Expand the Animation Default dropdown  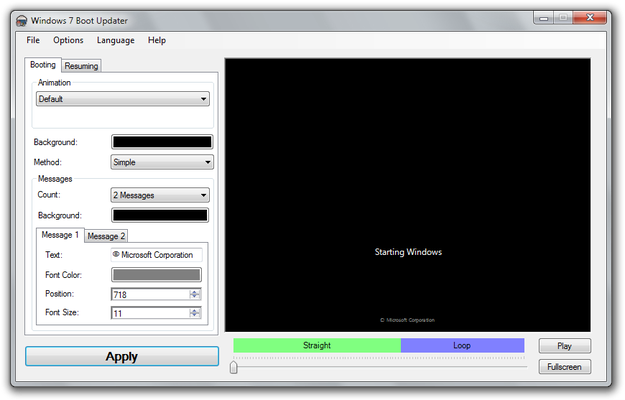click(x=122, y=99)
